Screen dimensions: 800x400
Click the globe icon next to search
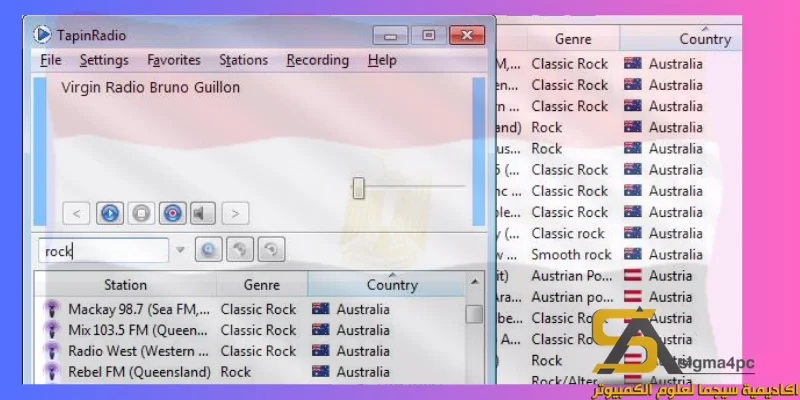(x=240, y=250)
